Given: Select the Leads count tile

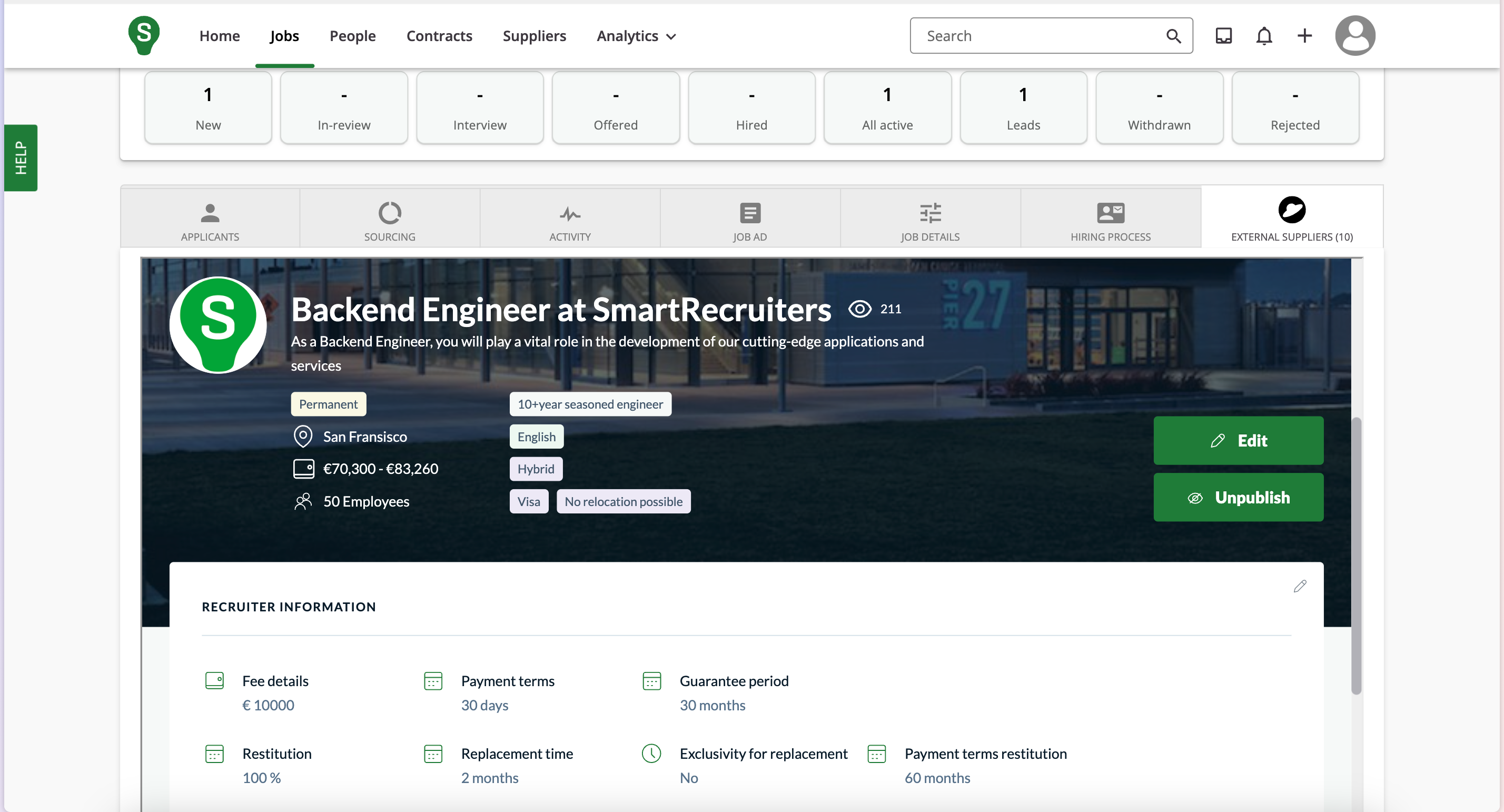Looking at the screenshot, I should pos(1023,107).
